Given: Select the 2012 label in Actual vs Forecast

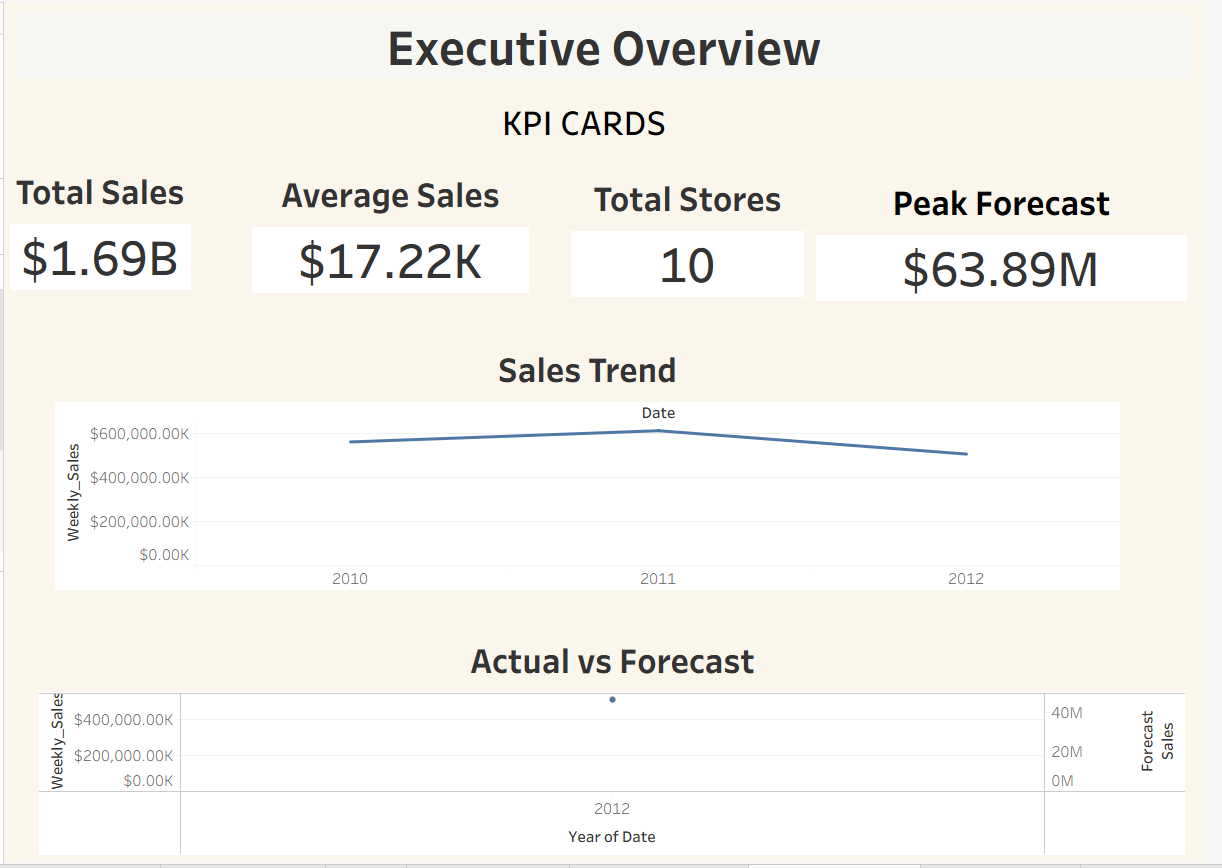Looking at the screenshot, I should tap(612, 808).
